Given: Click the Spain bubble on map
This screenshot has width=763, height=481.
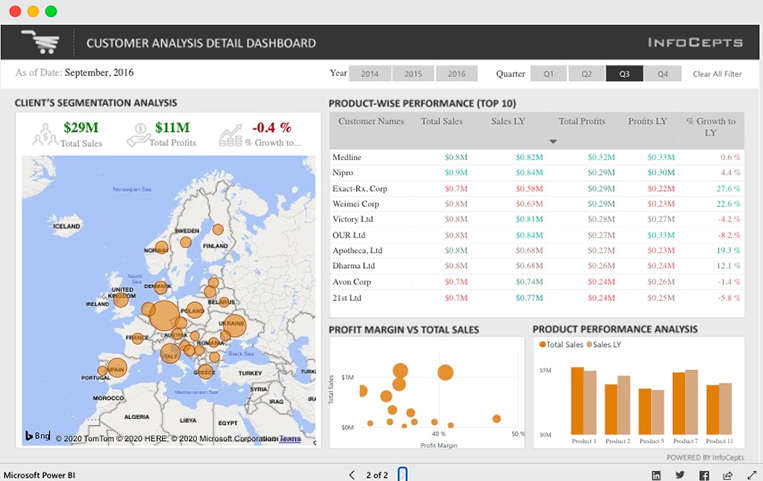Looking at the screenshot, I should pyautogui.click(x=117, y=368).
